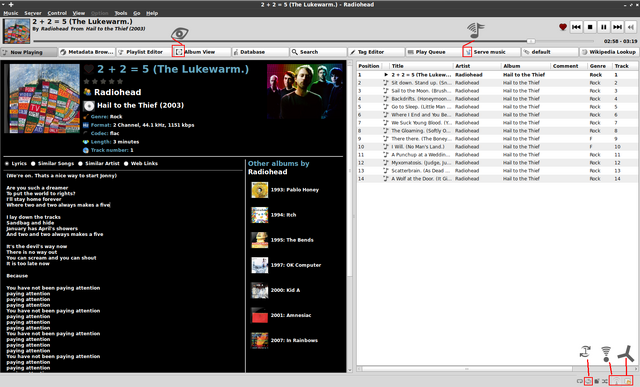This screenshot has width=640, height=387.
Task: Open the Wikipedia Lookup tab
Action: point(609,52)
